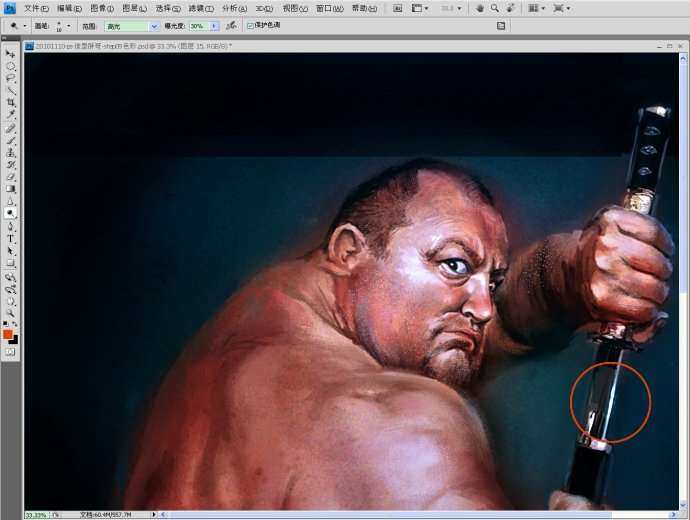Image resolution: width=690 pixels, height=520 pixels.
Task: Select the Pen tool
Action: pyautogui.click(x=10, y=227)
